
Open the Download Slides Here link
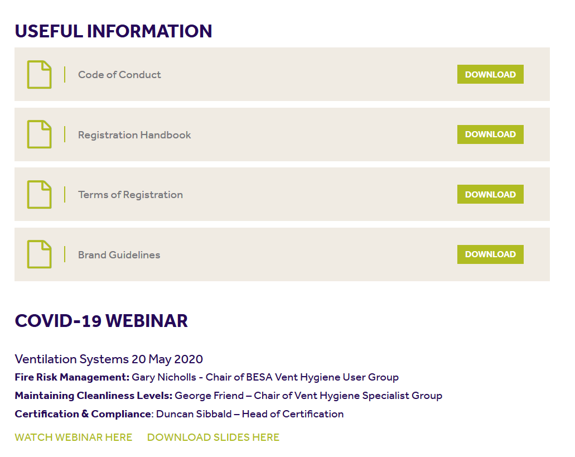pos(213,437)
